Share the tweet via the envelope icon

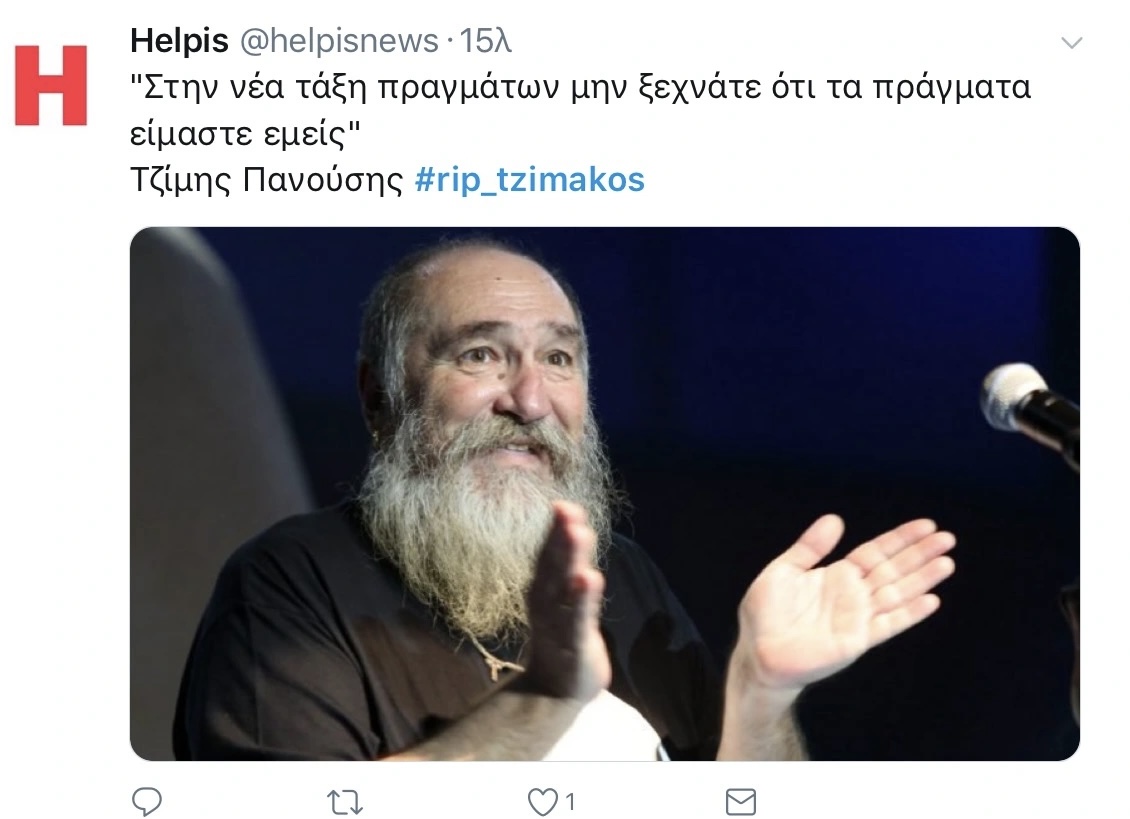(741, 802)
